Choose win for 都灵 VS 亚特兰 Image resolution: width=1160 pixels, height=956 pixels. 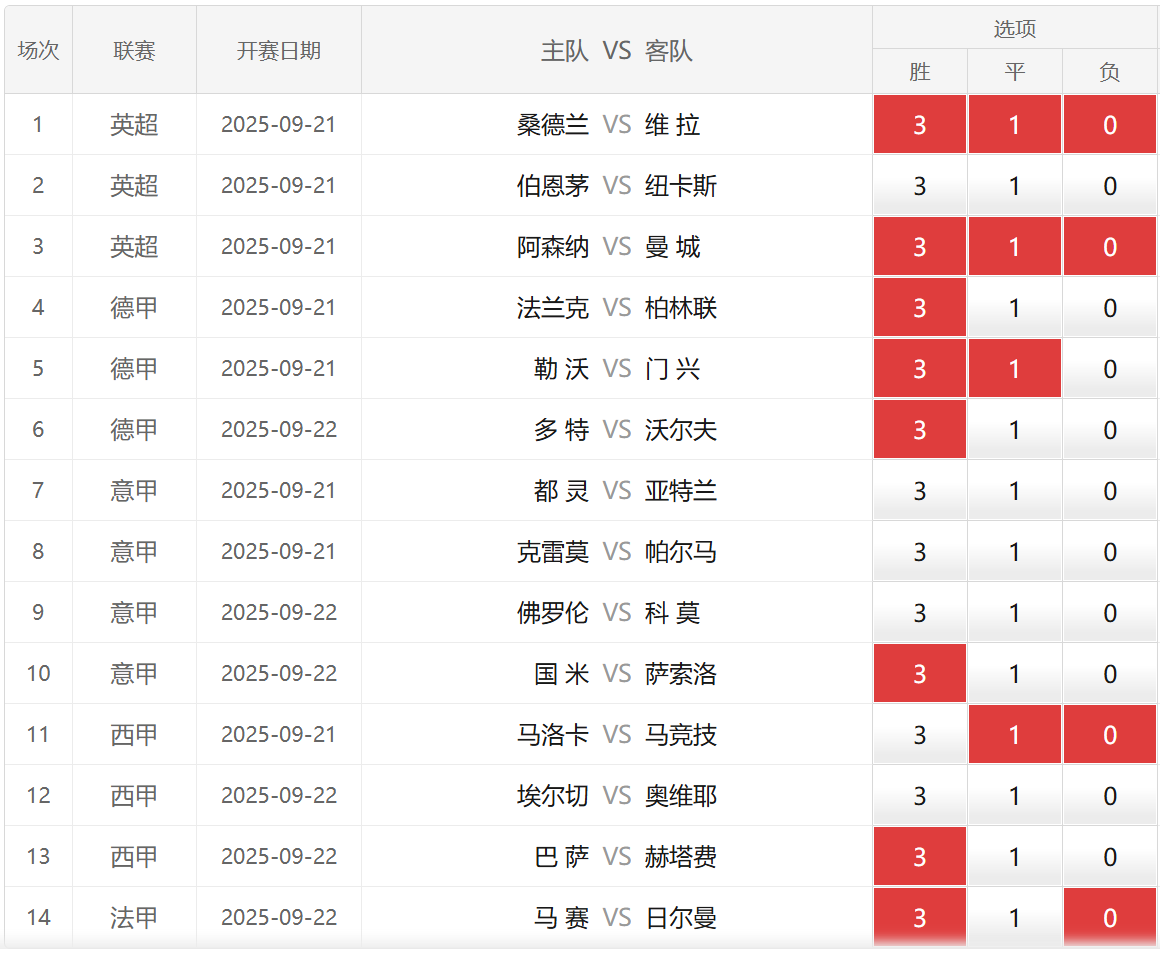point(919,491)
